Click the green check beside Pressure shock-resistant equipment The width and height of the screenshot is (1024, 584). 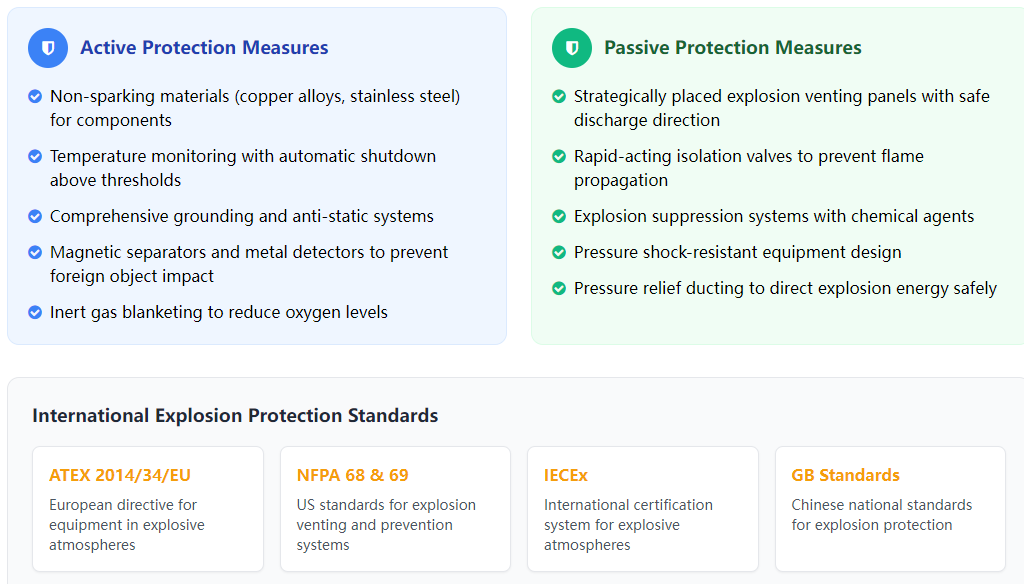(559, 252)
